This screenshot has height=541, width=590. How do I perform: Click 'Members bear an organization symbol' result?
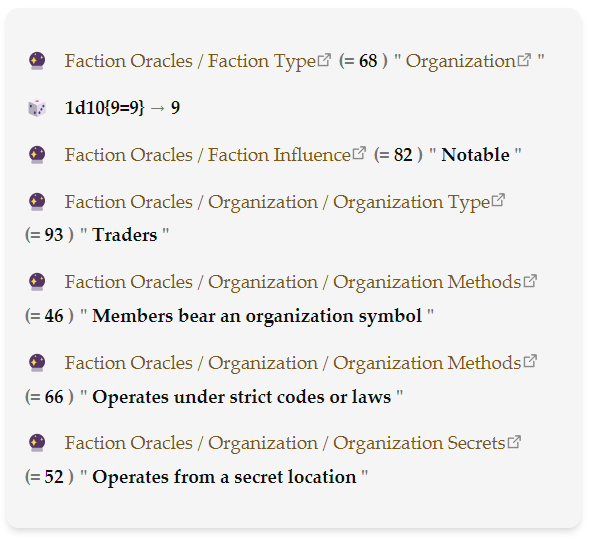(x=257, y=316)
